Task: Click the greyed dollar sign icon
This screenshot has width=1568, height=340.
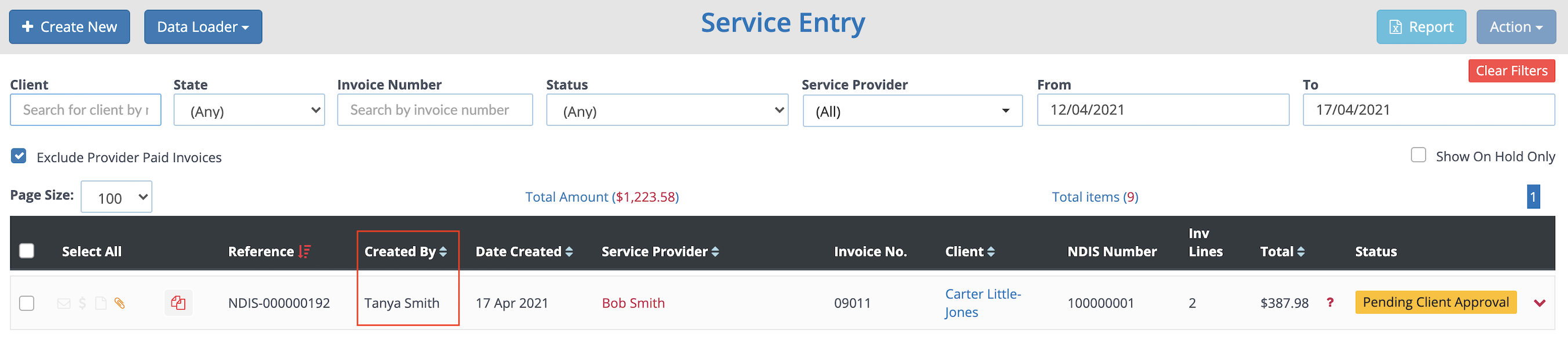Action: [x=82, y=303]
